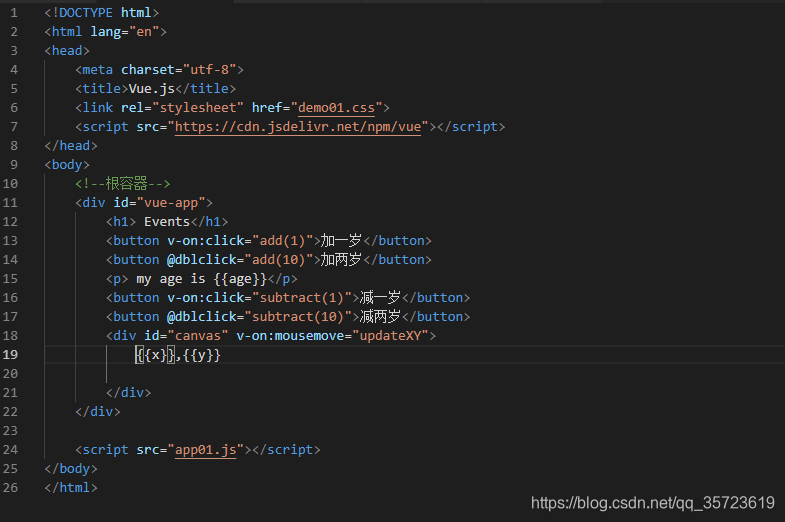Image resolution: width=785 pixels, height=522 pixels.
Task: Click the 'en' lang value
Action: coord(144,32)
